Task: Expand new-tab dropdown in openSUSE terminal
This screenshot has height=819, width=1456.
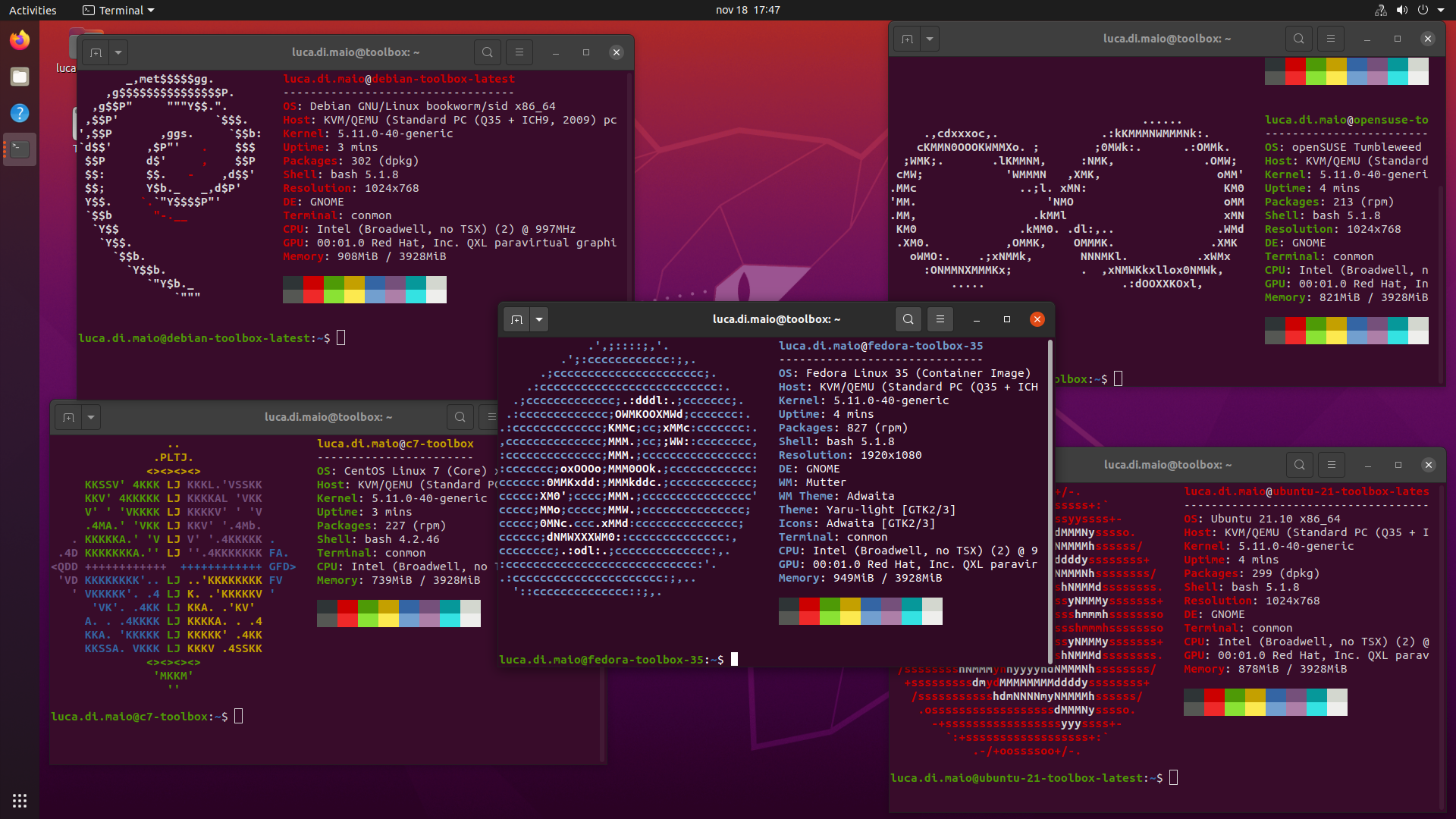Action: click(930, 39)
